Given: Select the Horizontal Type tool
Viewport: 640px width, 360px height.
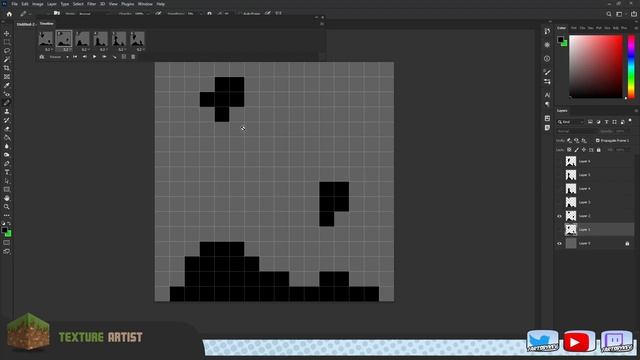Looking at the screenshot, I should [x=7, y=172].
